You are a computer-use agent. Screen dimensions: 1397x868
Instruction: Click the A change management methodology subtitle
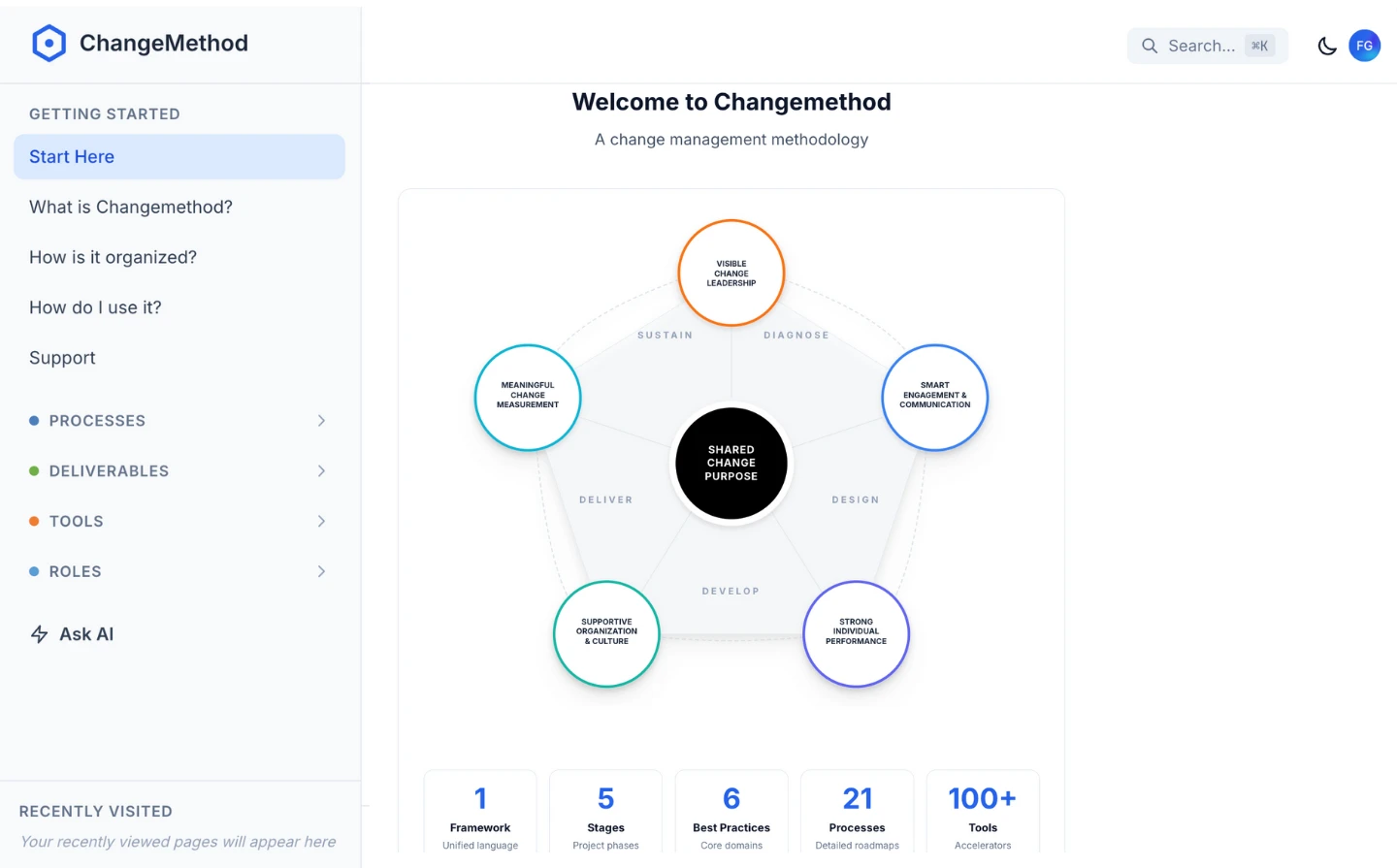tap(731, 140)
